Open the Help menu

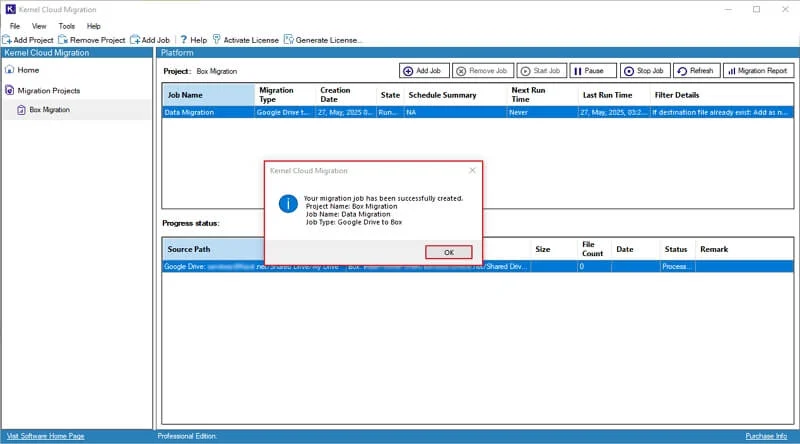93,26
